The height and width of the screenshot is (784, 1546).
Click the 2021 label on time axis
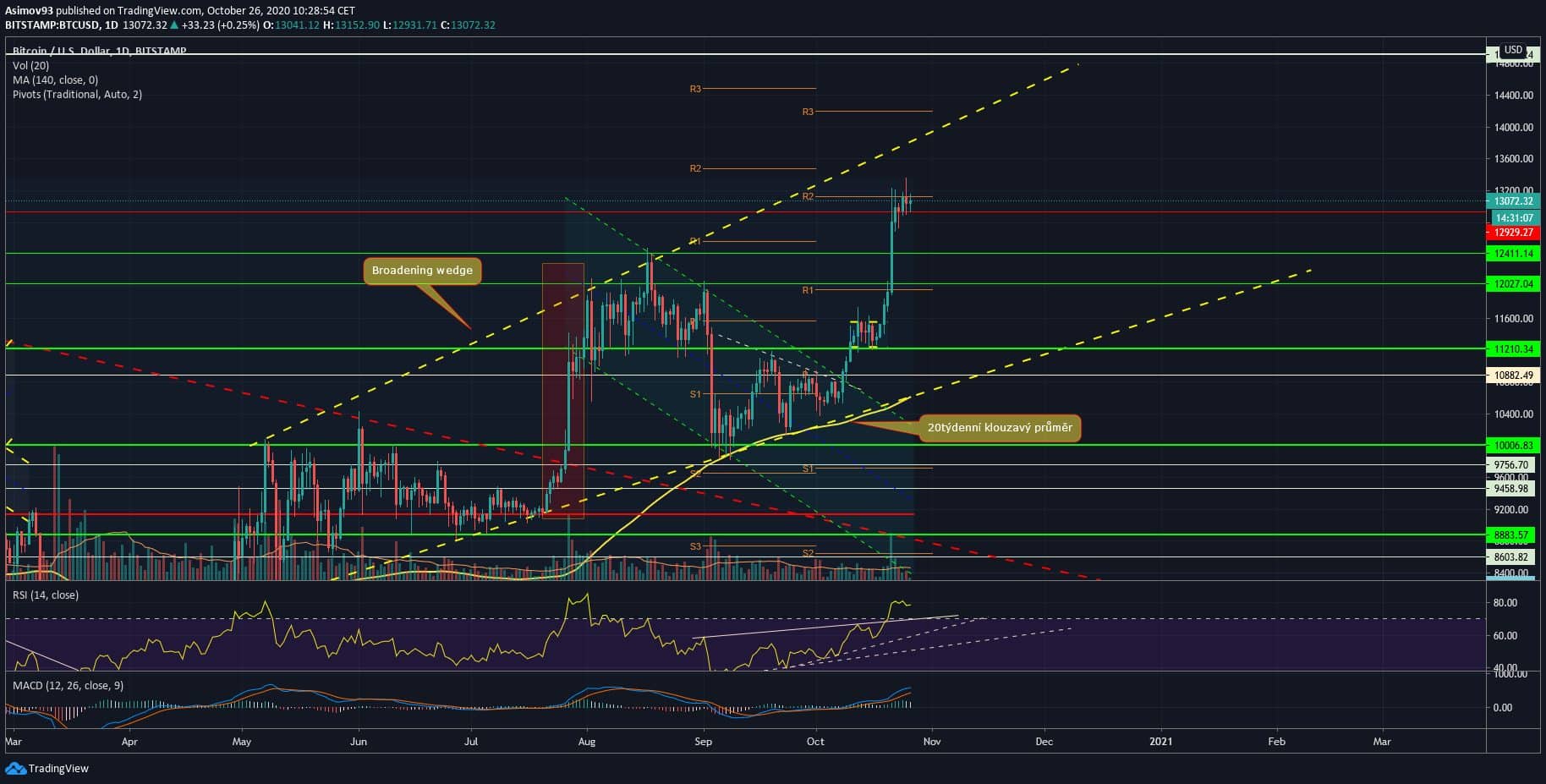click(1160, 742)
